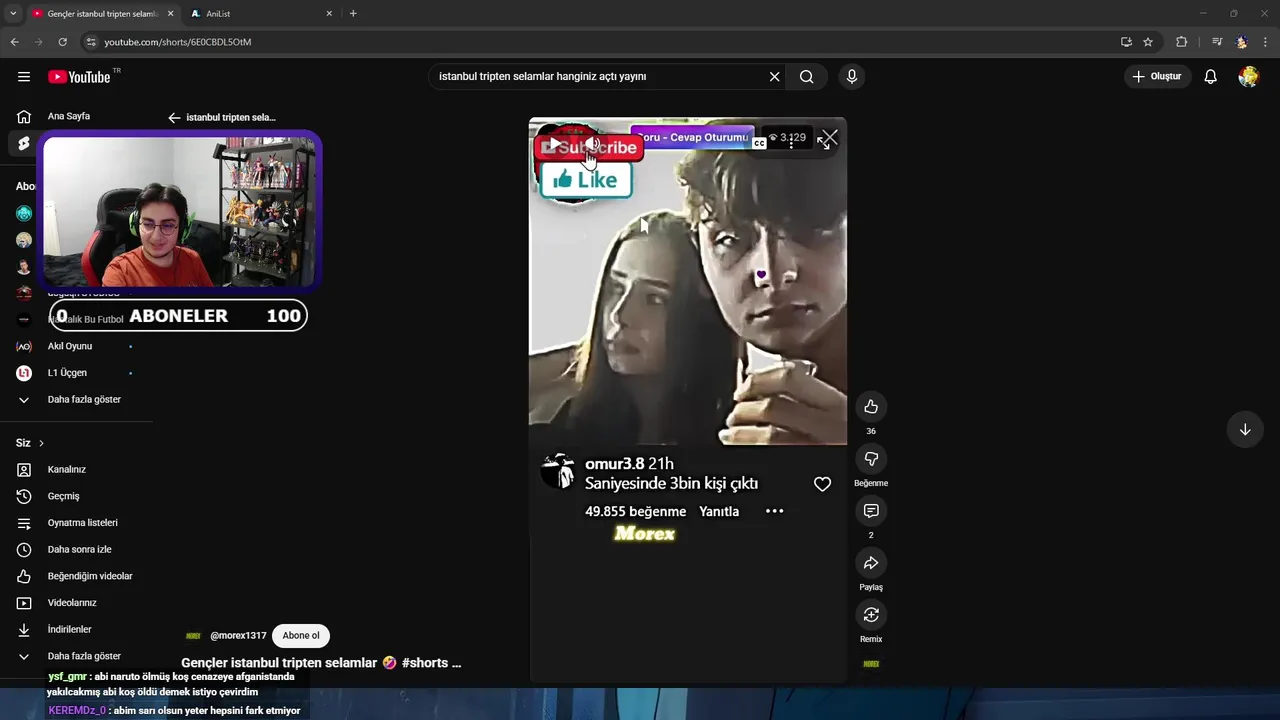Toggle closed captions on the Short
Viewport: 1280px width, 720px height.
(x=759, y=143)
